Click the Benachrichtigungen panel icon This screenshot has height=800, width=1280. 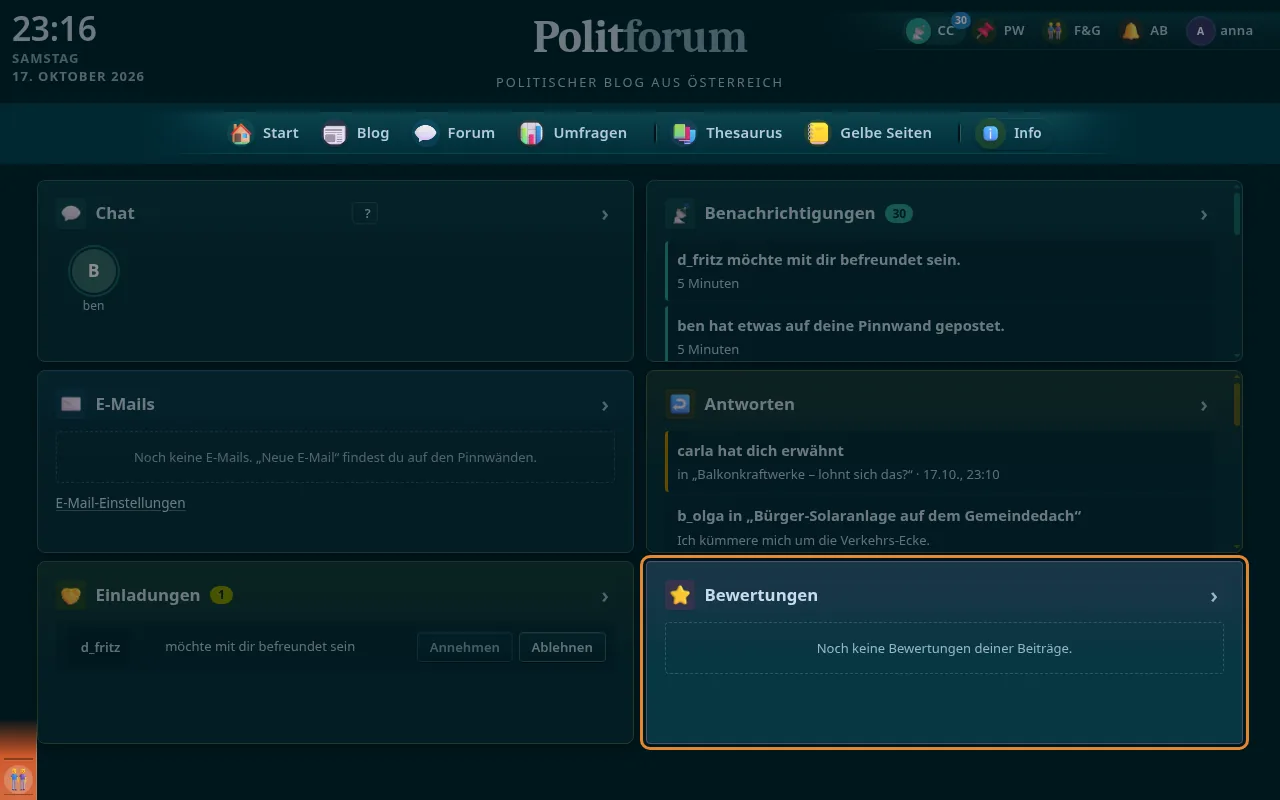click(x=680, y=213)
